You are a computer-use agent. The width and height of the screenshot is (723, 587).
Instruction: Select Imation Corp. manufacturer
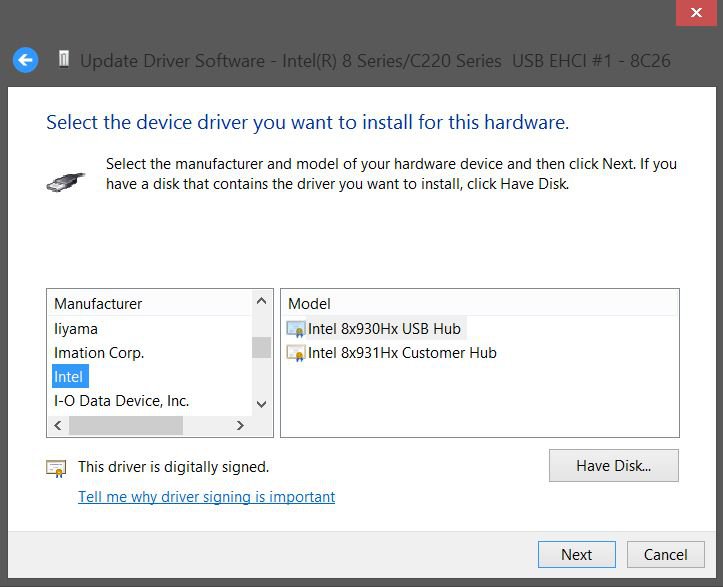pyautogui.click(x=99, y=353)
